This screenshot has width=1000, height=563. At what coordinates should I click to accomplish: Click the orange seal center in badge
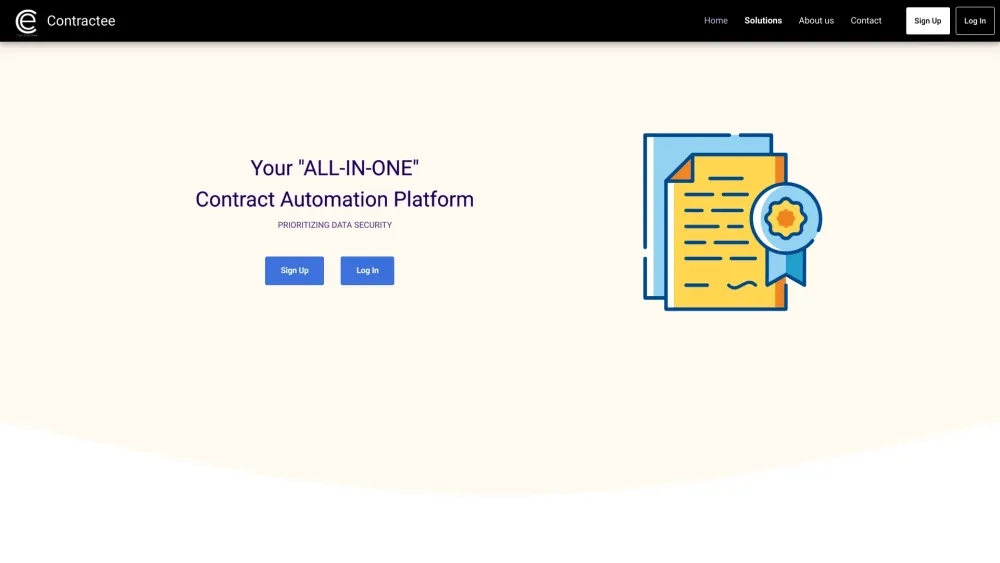(x=786, y=217)
